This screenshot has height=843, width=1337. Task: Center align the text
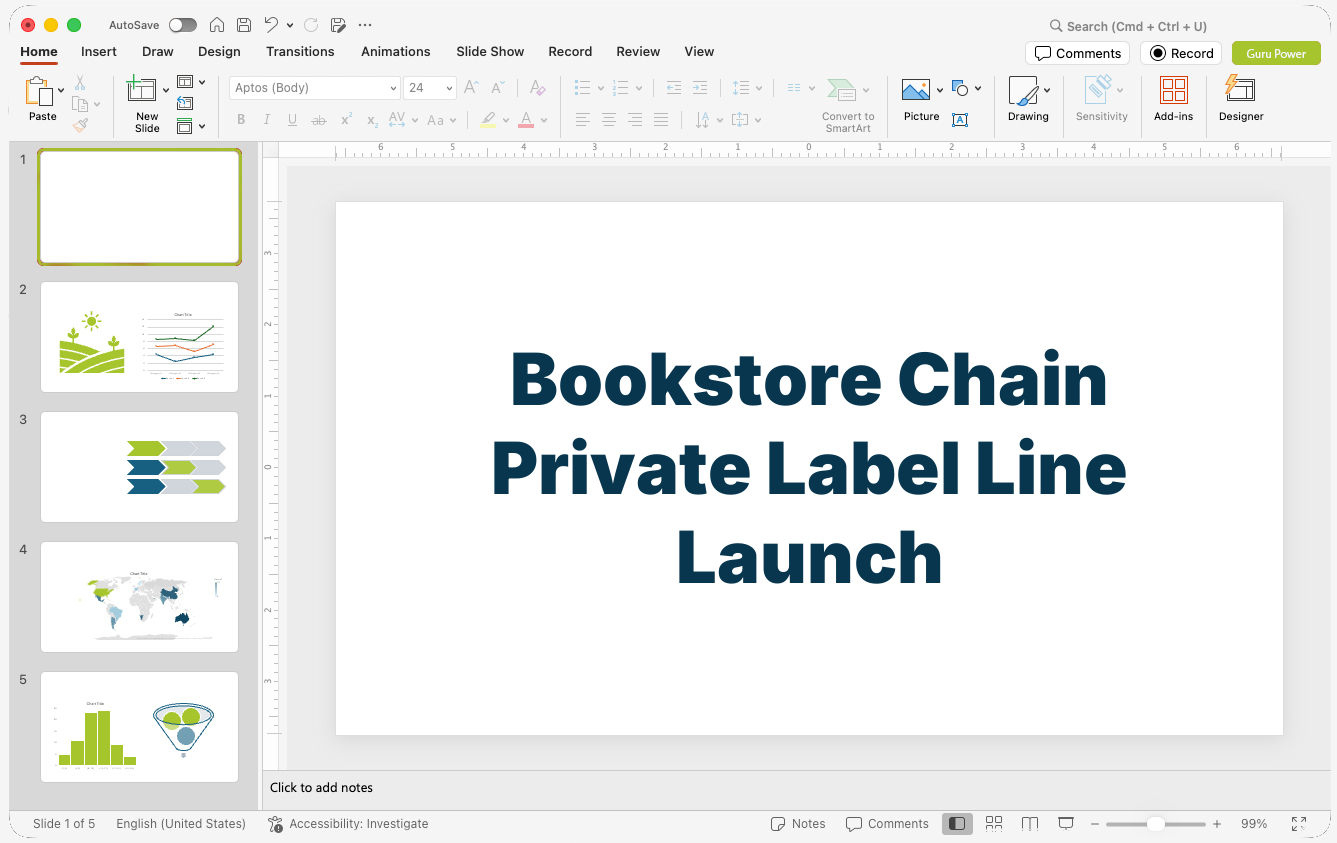pos(608,120)
